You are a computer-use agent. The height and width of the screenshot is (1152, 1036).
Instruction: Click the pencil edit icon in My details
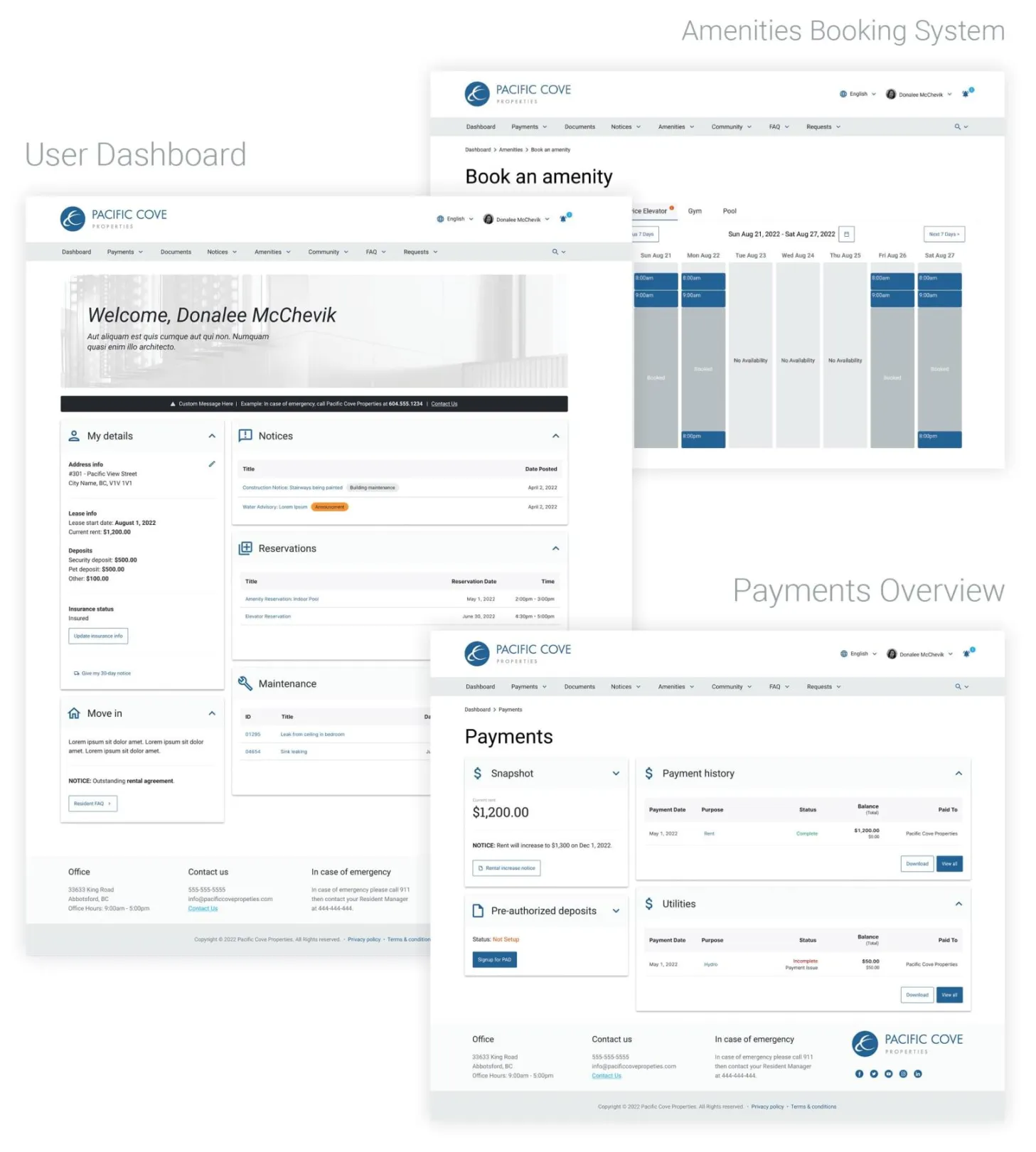[211, 464]
